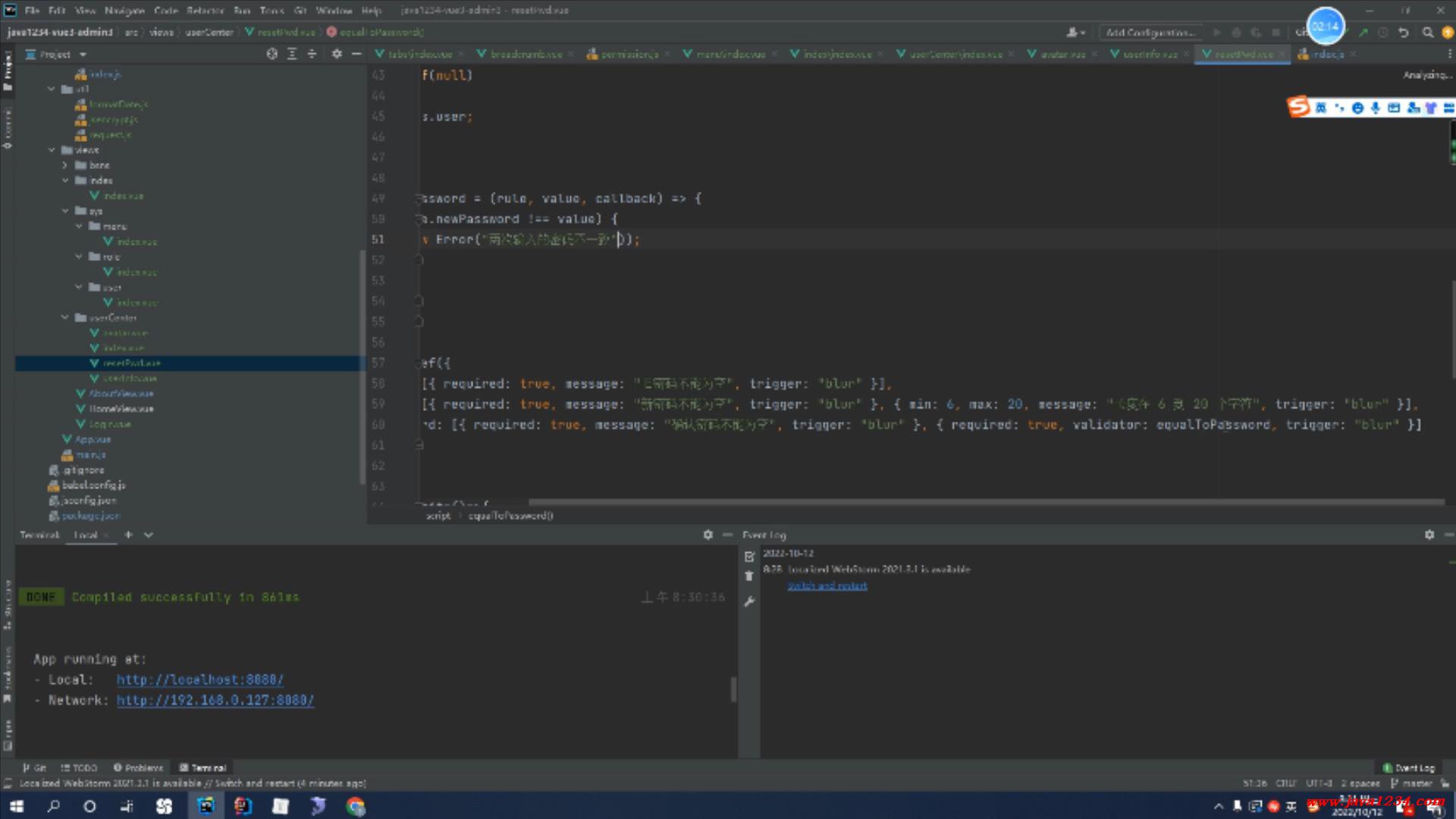Open the editor tabs overflow three-dot menu

1448,54
